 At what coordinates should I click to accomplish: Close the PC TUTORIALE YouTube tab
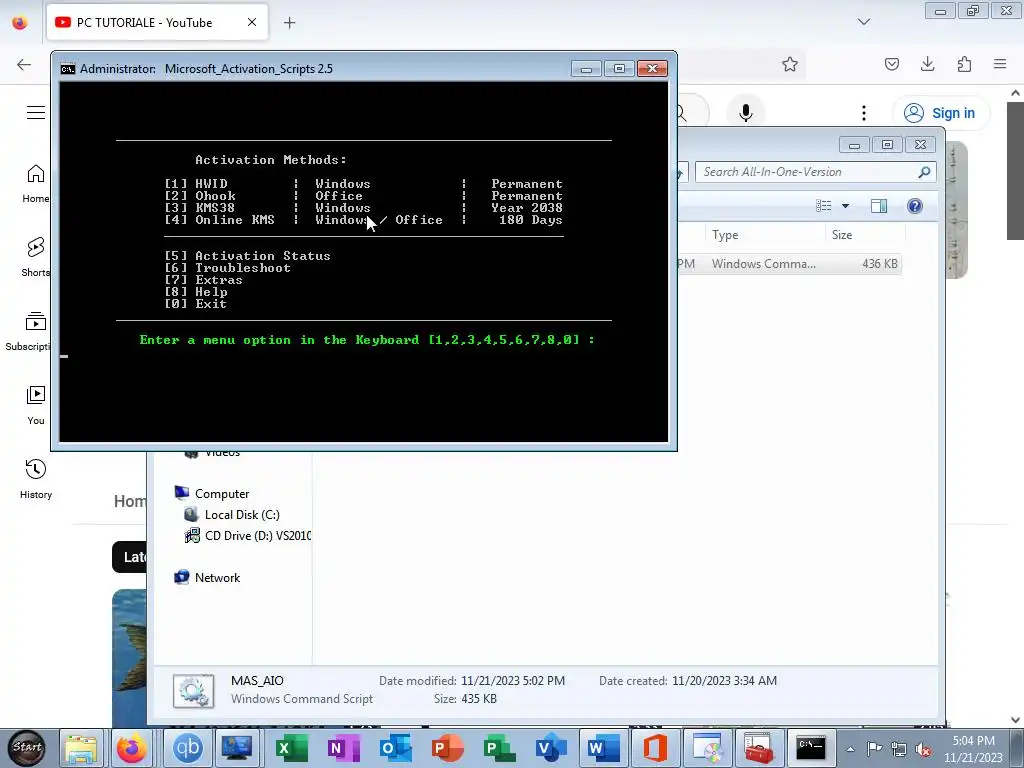tap(251, 22)
